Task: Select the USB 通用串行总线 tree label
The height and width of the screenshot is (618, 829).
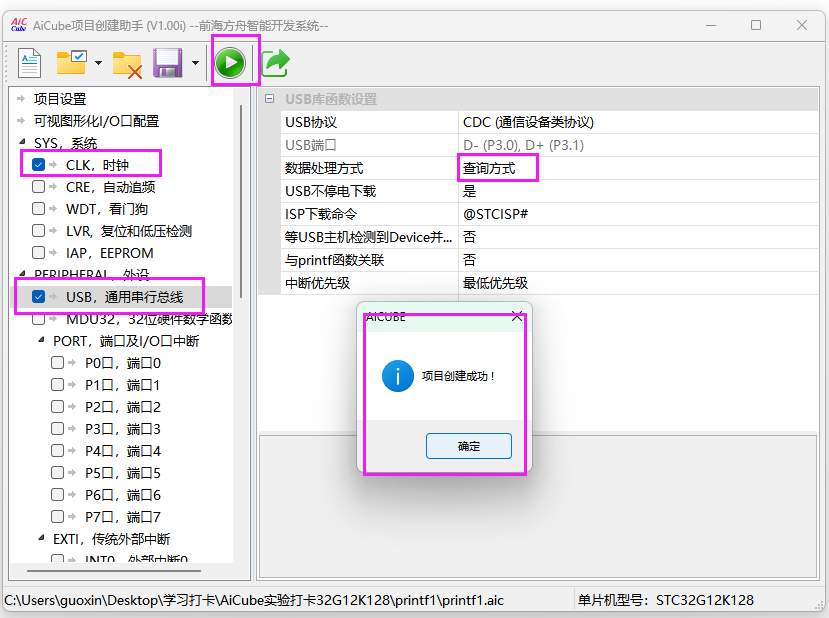Action: 125,297
